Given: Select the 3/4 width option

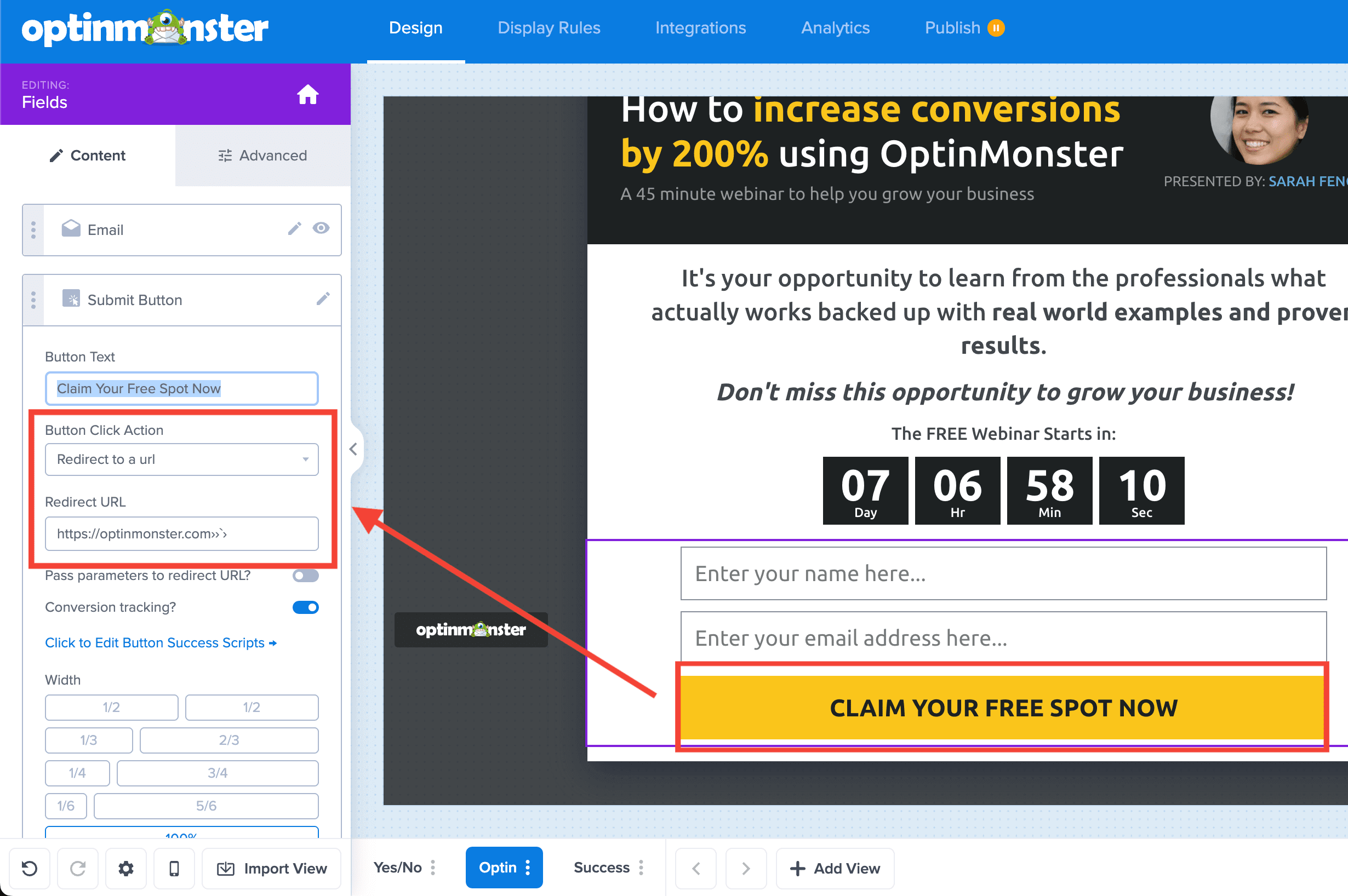Looking at the screenshot, I should click(x=218, y=773).
